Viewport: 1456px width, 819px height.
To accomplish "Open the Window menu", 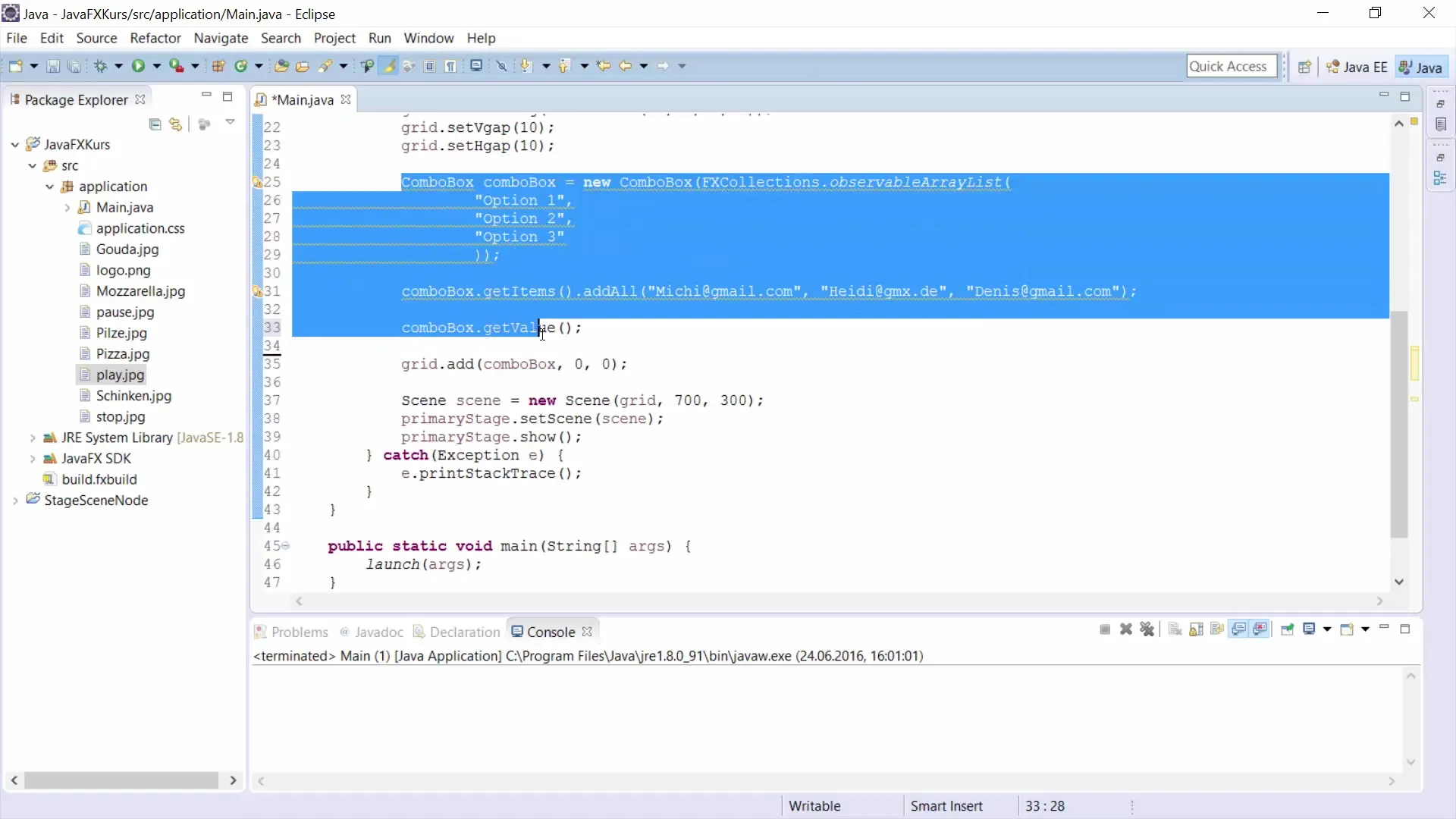I will (x=428, y=38).
